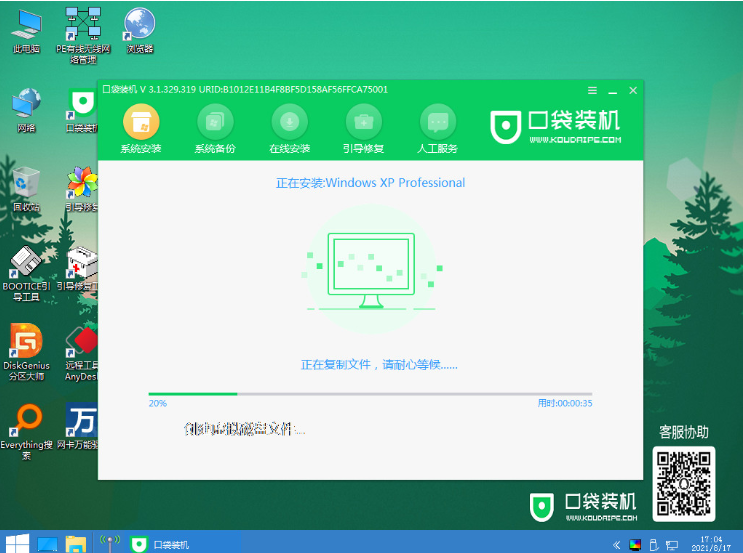Open PE有线无线网络管理 desktop icon
This screenshot has height=553, width=743.
click(x=83, y=36)
